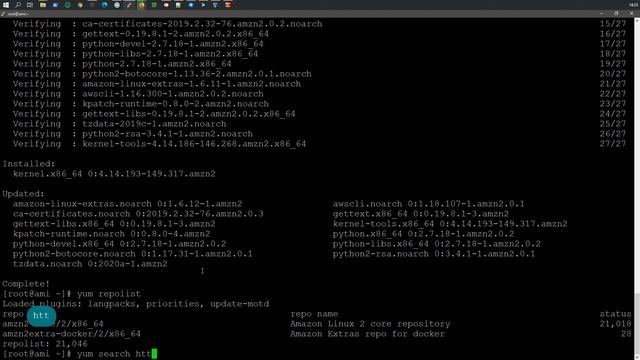The width and height of the screenshot is (640, 360).
Task: Click Verifying 'python-devel-2.7.18-1.amzn2.x86_64' line
Action: (138, 44)
